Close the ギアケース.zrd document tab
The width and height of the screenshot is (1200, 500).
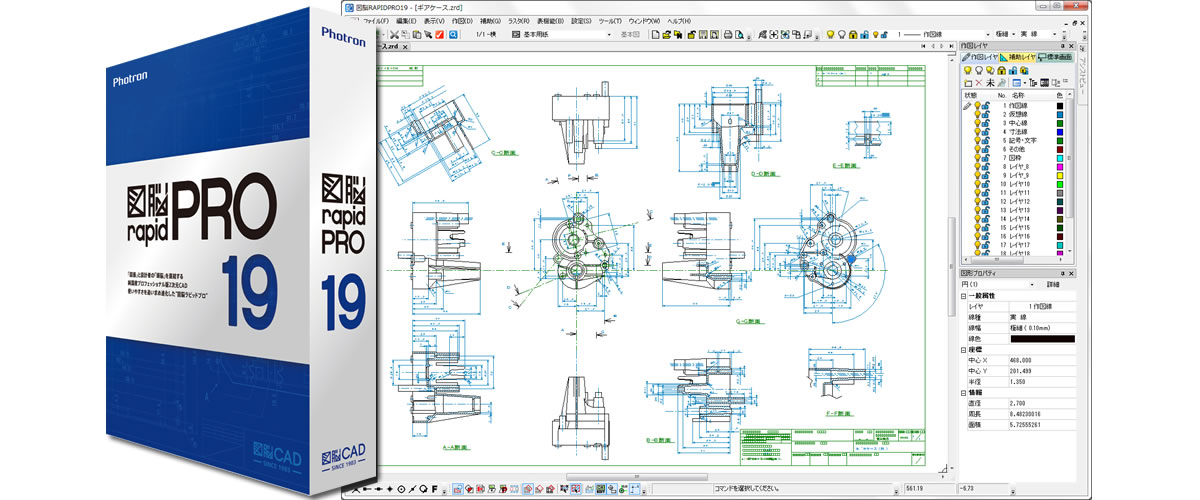coord(403,46)
